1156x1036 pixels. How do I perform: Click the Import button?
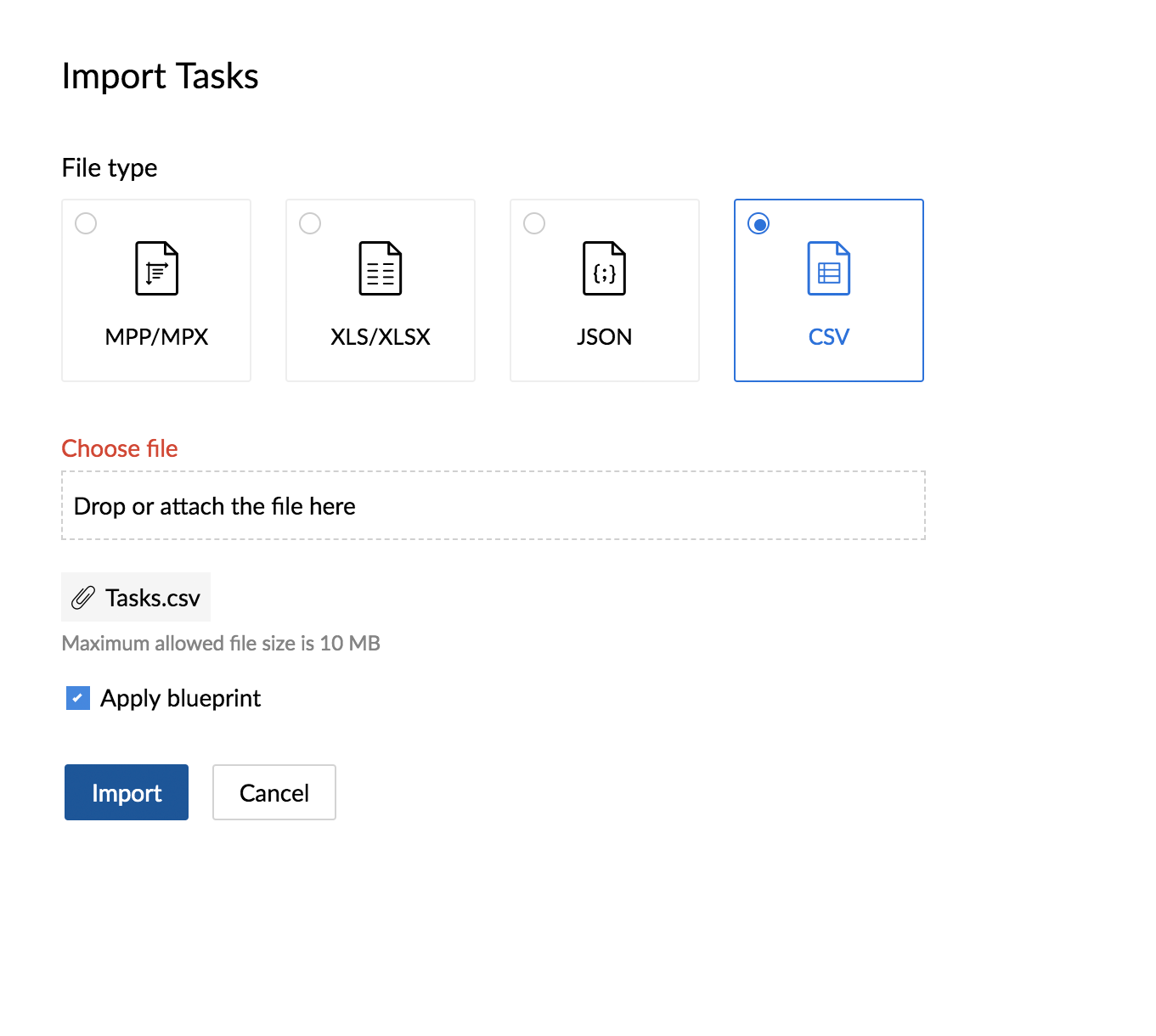click(127, 792)
